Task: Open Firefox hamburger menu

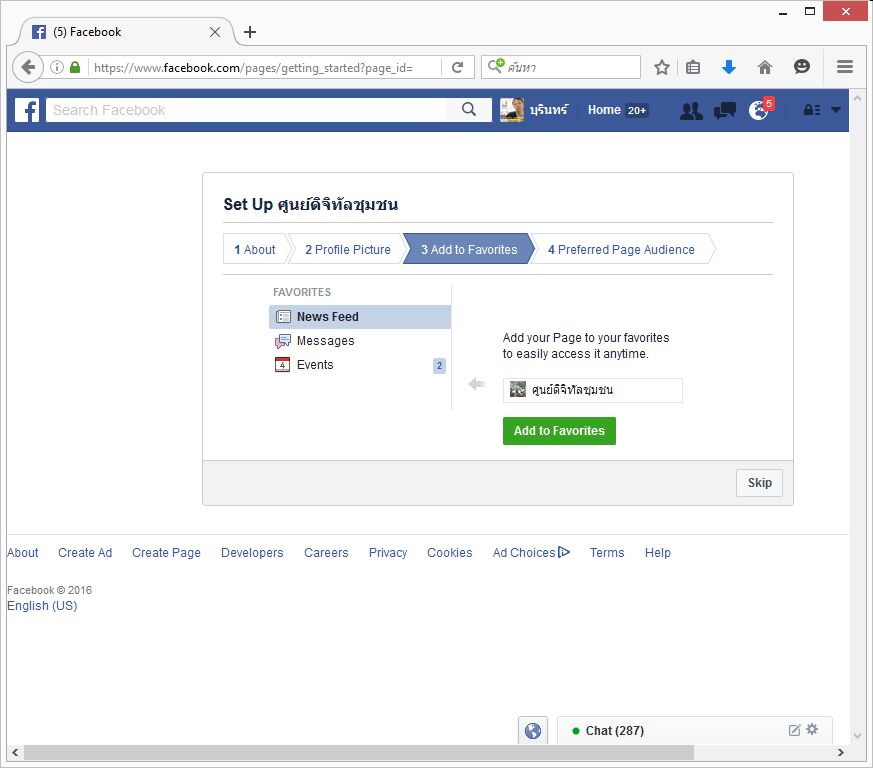Action: (x=845, y=67)
